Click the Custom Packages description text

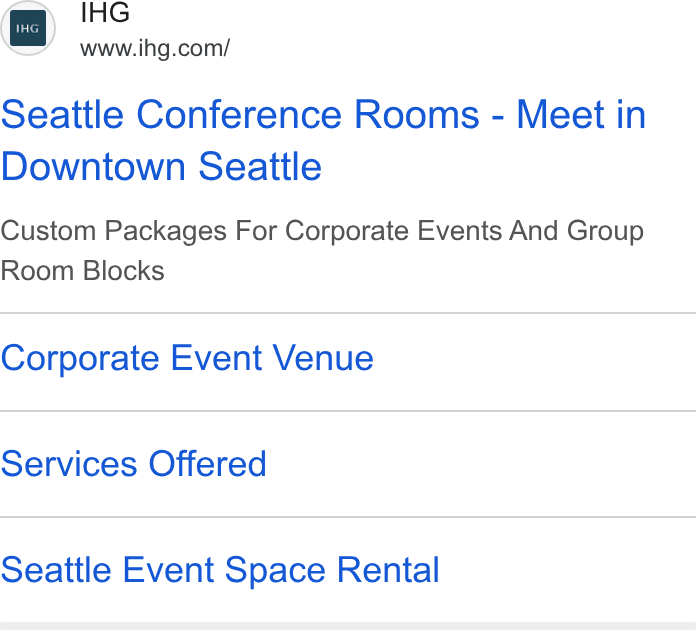pyautogui.click(x=322, y=251)
